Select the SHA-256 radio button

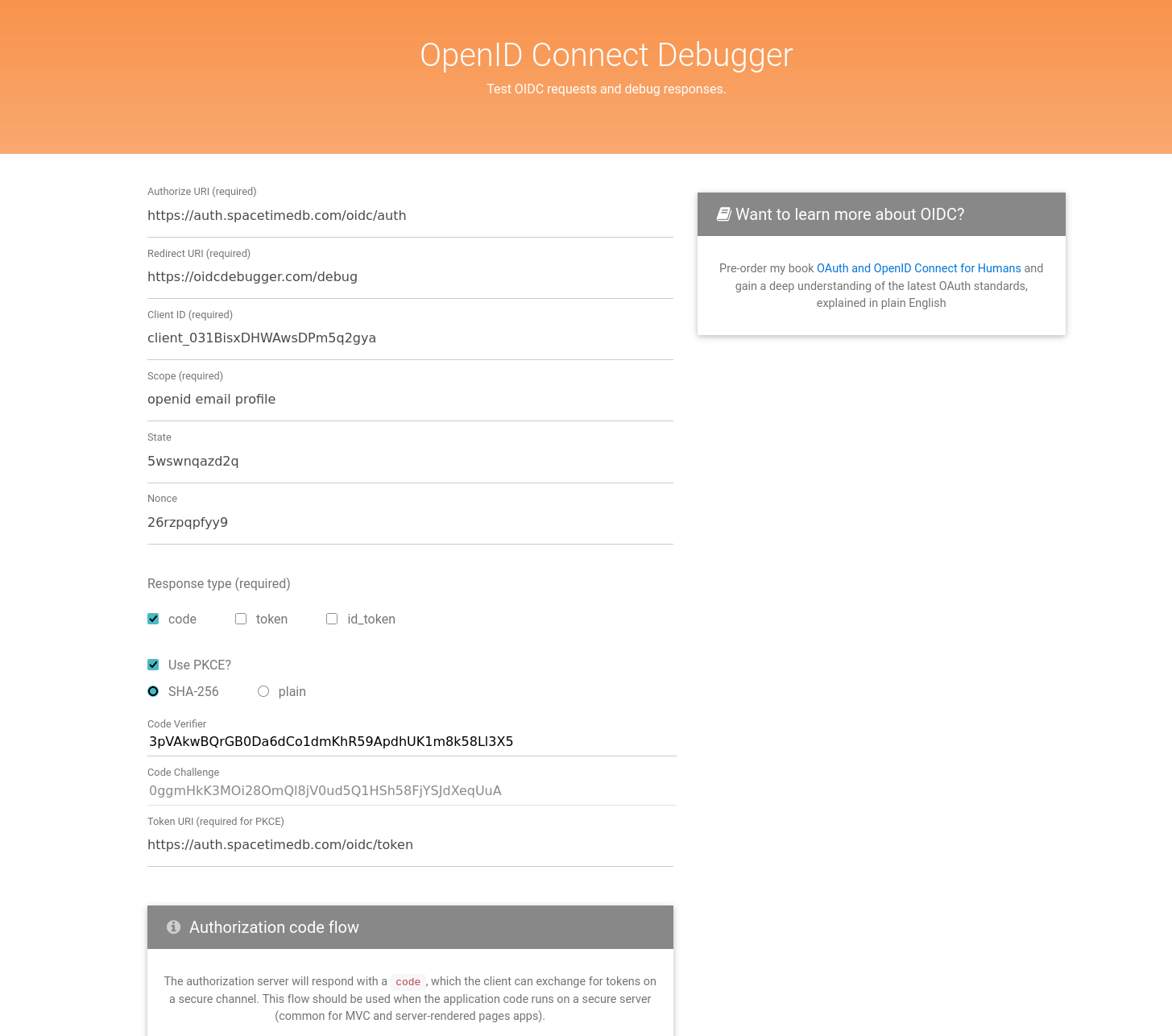[153, 691]
